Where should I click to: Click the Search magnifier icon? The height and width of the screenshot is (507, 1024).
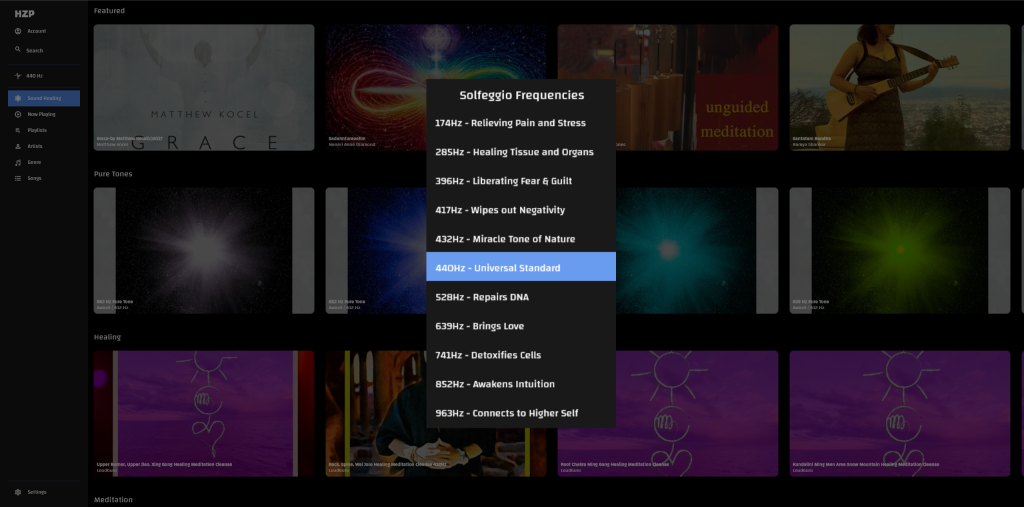pyautogui.click(x=18, y=50)
